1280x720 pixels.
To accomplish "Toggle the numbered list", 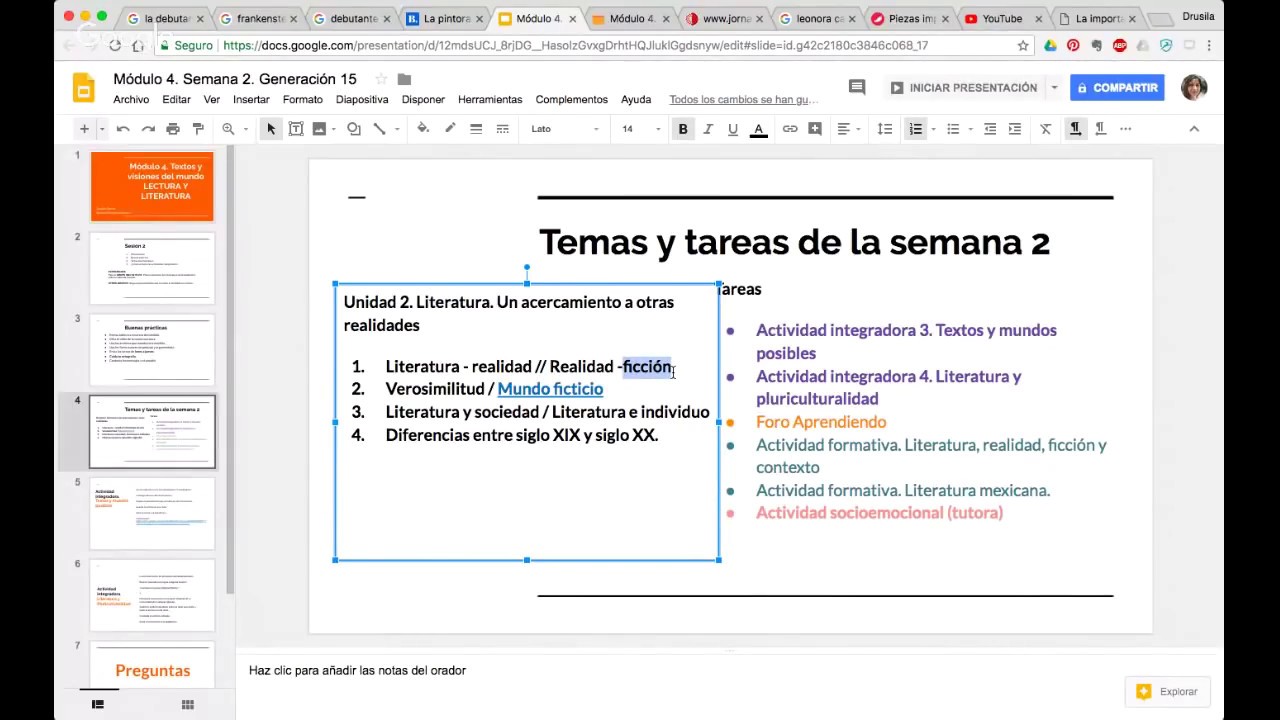I will 915,129.
